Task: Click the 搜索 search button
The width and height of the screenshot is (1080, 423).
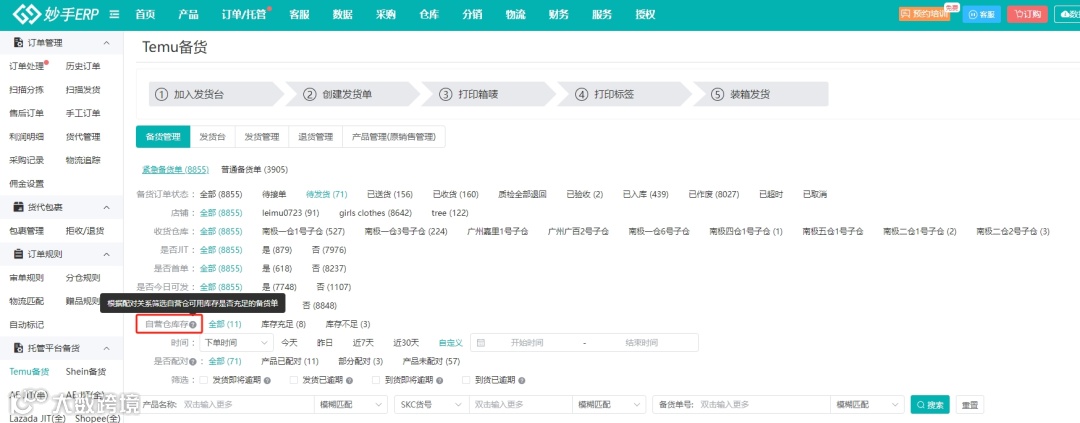Action: click(931, 404)
